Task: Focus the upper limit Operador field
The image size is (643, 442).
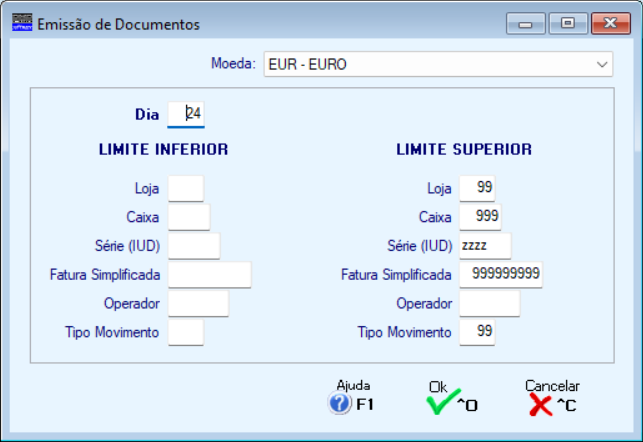Action: [489, 303]
